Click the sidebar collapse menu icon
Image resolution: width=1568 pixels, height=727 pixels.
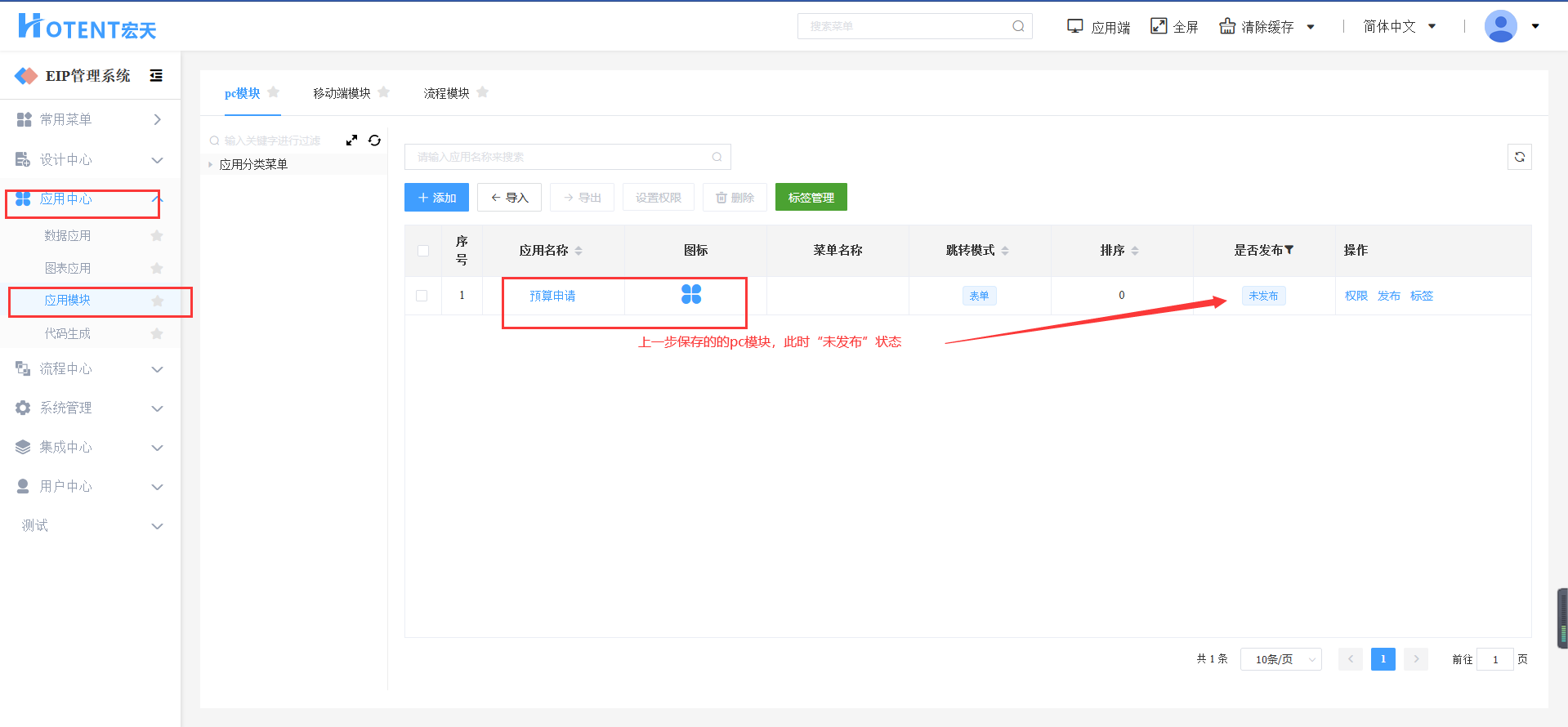pos(156,76)
